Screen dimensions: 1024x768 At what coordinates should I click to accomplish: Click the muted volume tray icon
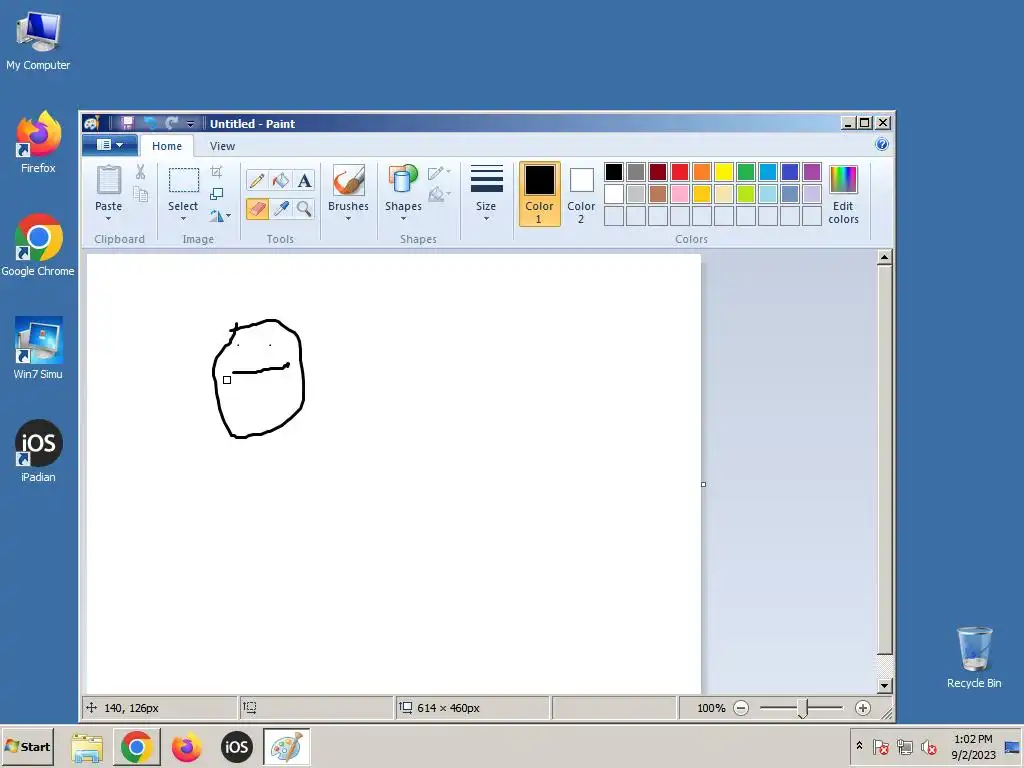(929, 746)
